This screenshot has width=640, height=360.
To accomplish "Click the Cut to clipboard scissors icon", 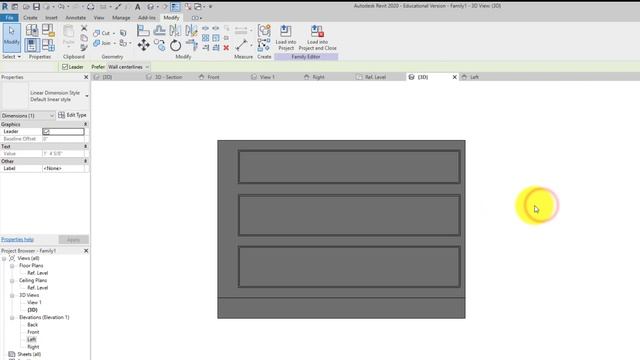I will (x=84, y=28).
